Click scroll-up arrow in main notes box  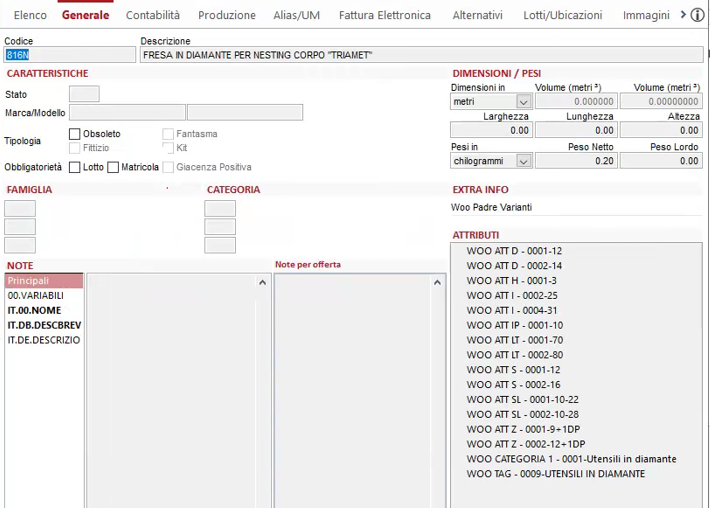click(x=263, y=283)
